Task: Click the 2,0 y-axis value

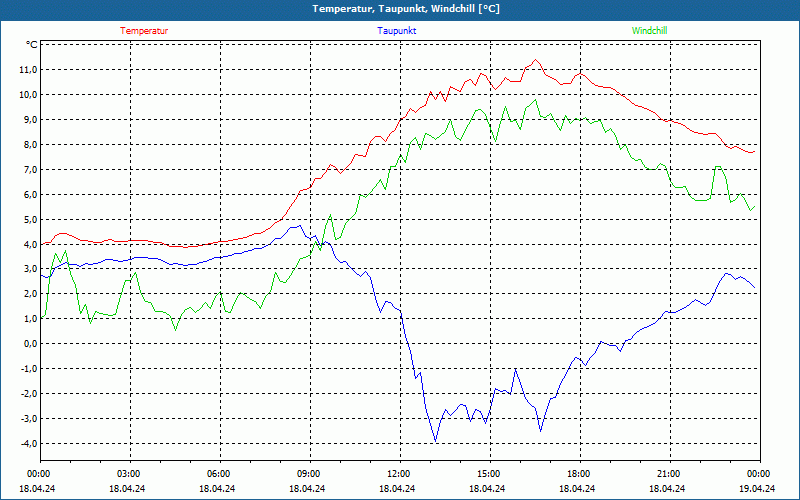Action: tap(30, 294)
